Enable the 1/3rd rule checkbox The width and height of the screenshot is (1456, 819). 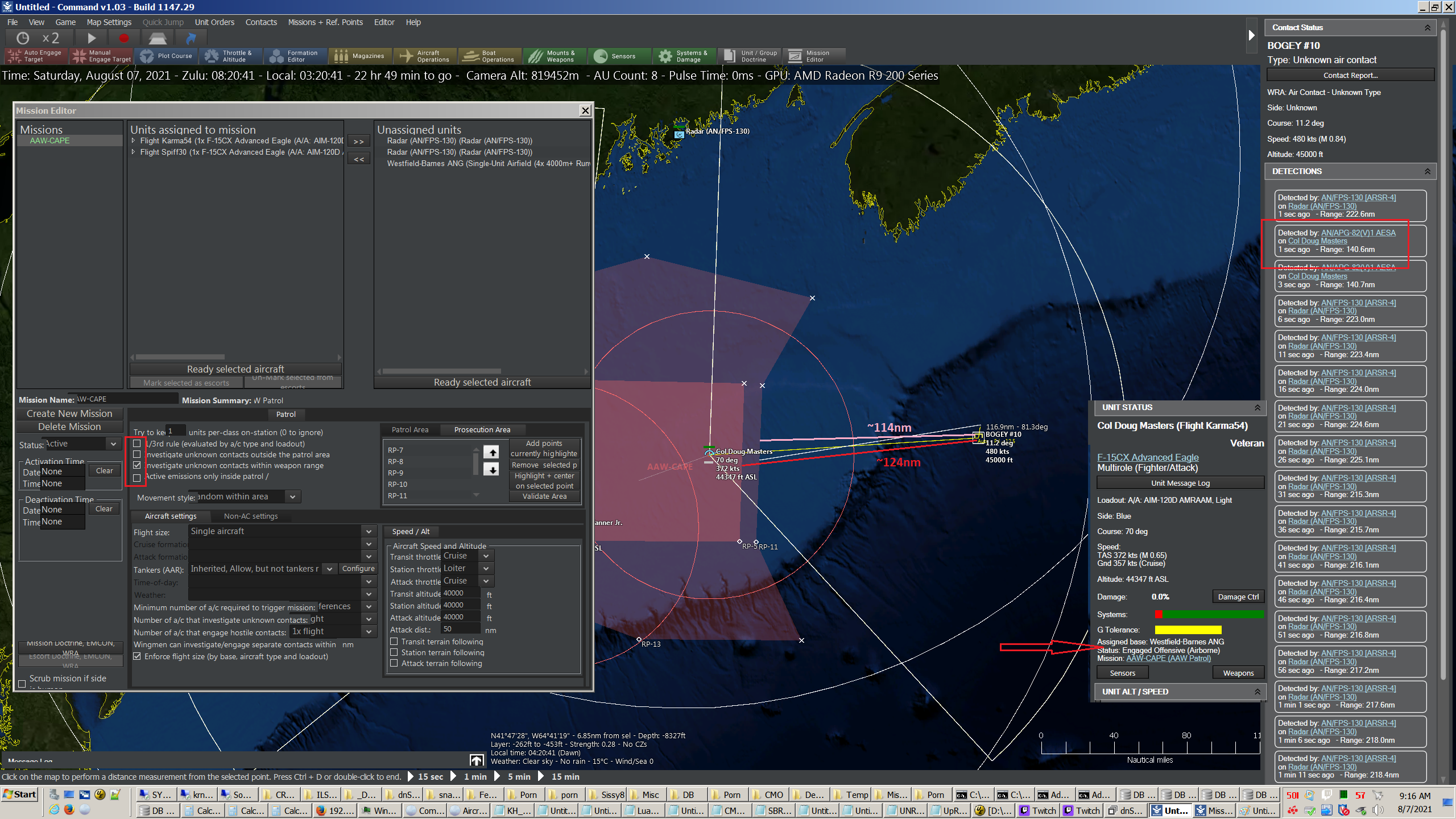pos(137,444)
